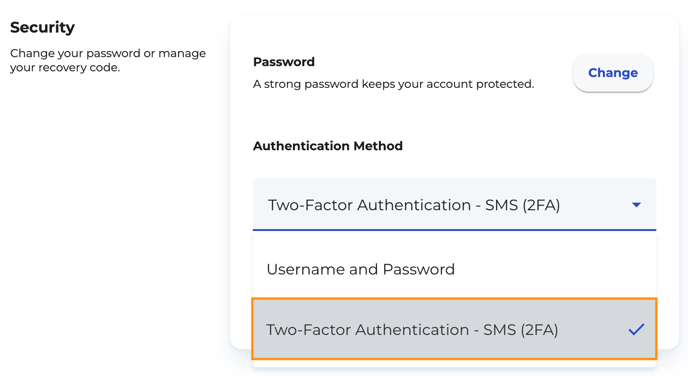This screenshot has width=688, height=377.
Task: Click the strong password description text
Action: point(394,84)
